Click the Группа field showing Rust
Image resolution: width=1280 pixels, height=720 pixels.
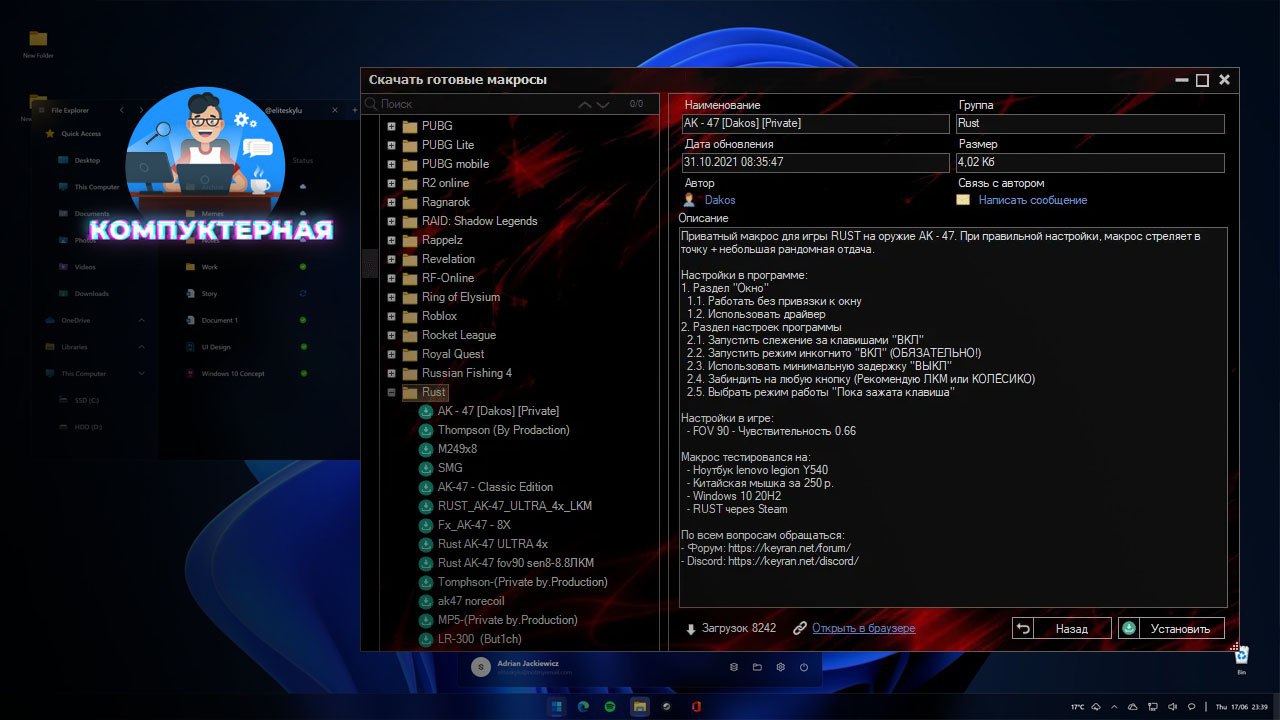click(x=1090, y=123)
